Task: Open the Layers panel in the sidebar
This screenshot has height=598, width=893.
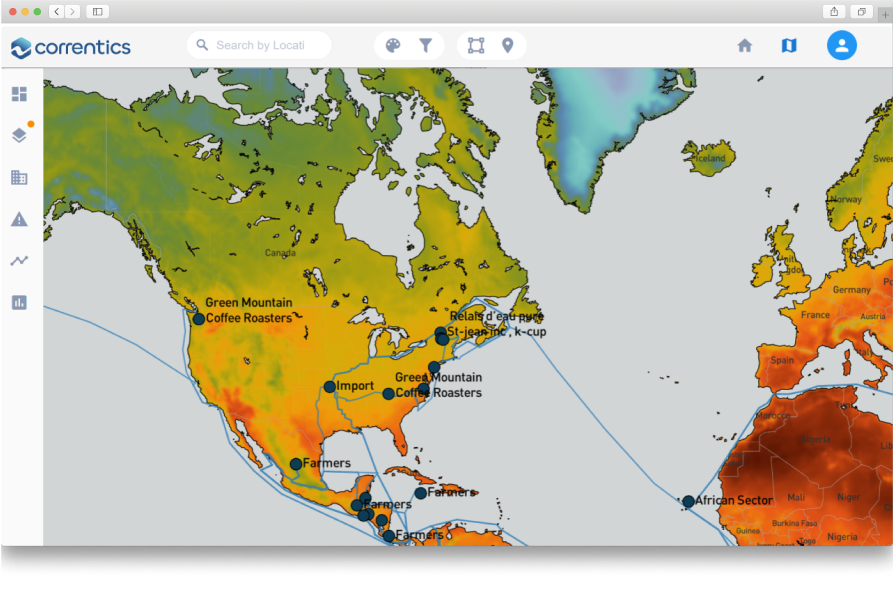Action: pyautogui.click(x=18, y=135)
